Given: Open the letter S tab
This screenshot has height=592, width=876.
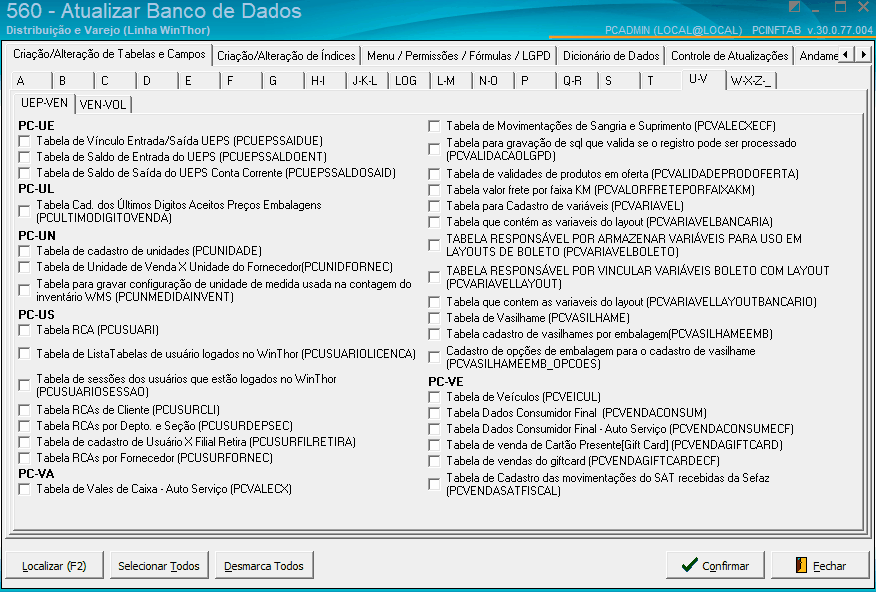Looking at the screenshot, I should pyautogui.click(x=619, y=81).
